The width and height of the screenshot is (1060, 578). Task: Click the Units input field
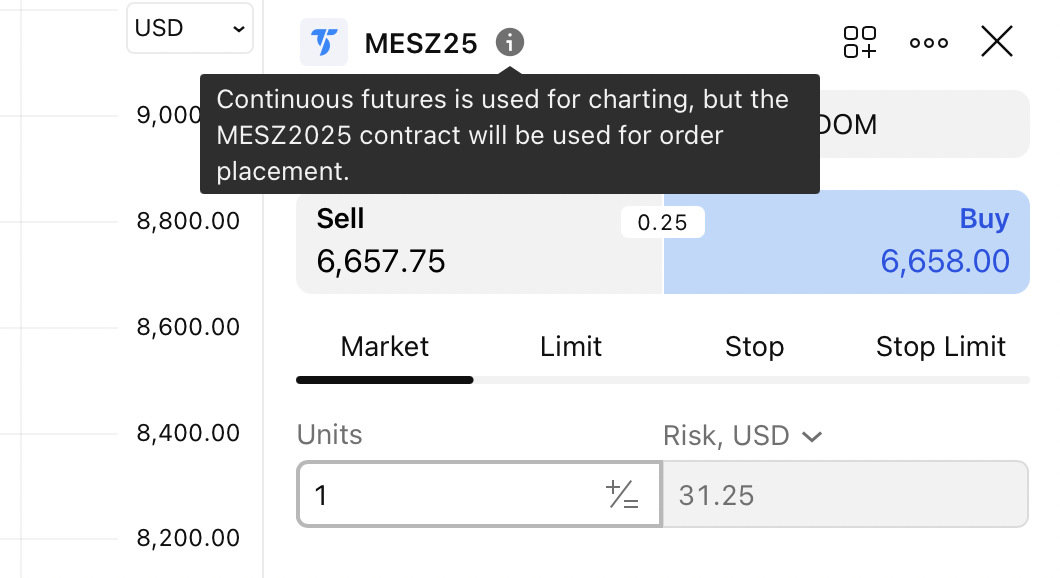click(450, 495)
